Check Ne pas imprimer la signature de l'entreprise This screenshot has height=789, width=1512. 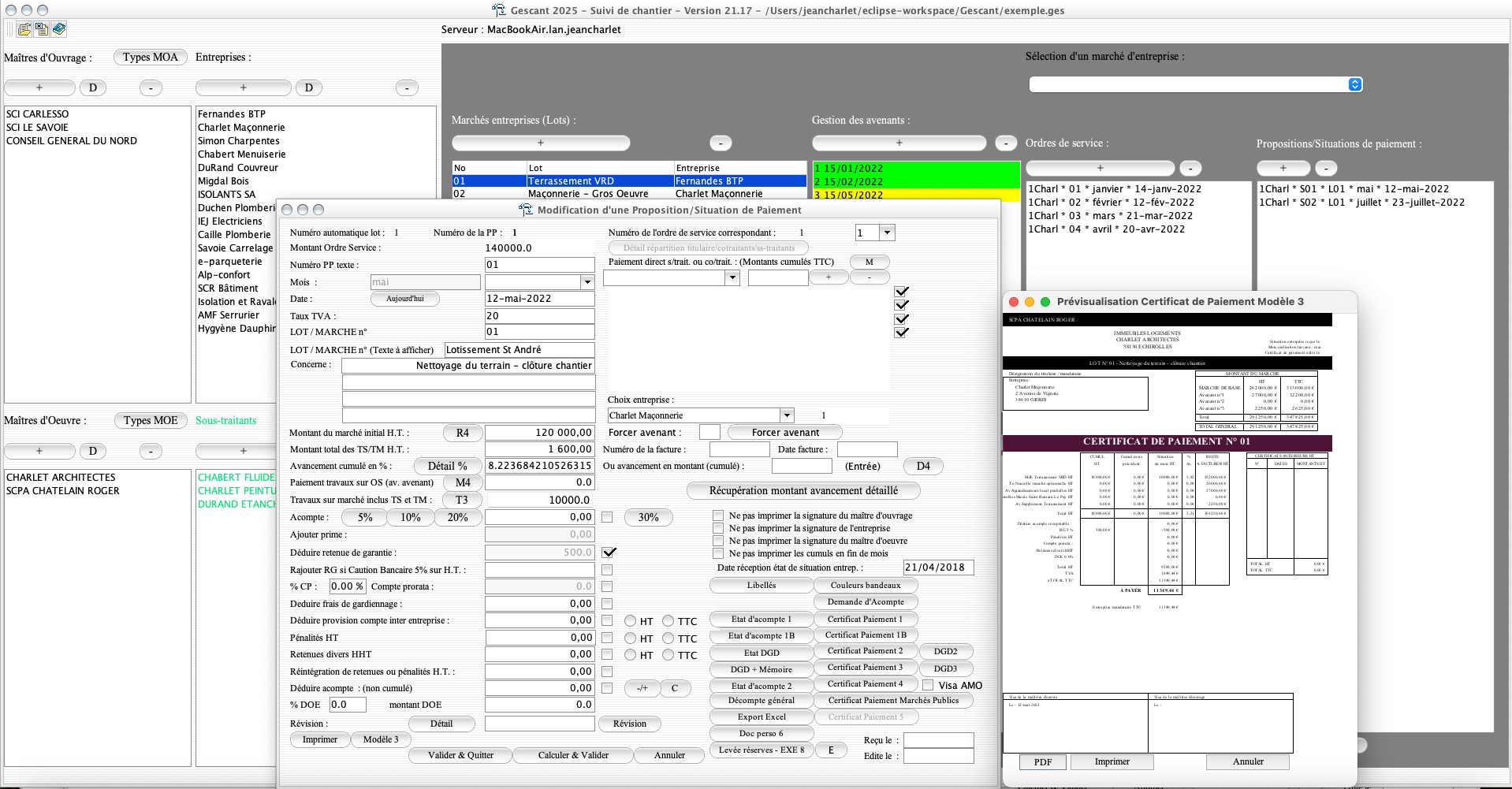coord(718,528)
